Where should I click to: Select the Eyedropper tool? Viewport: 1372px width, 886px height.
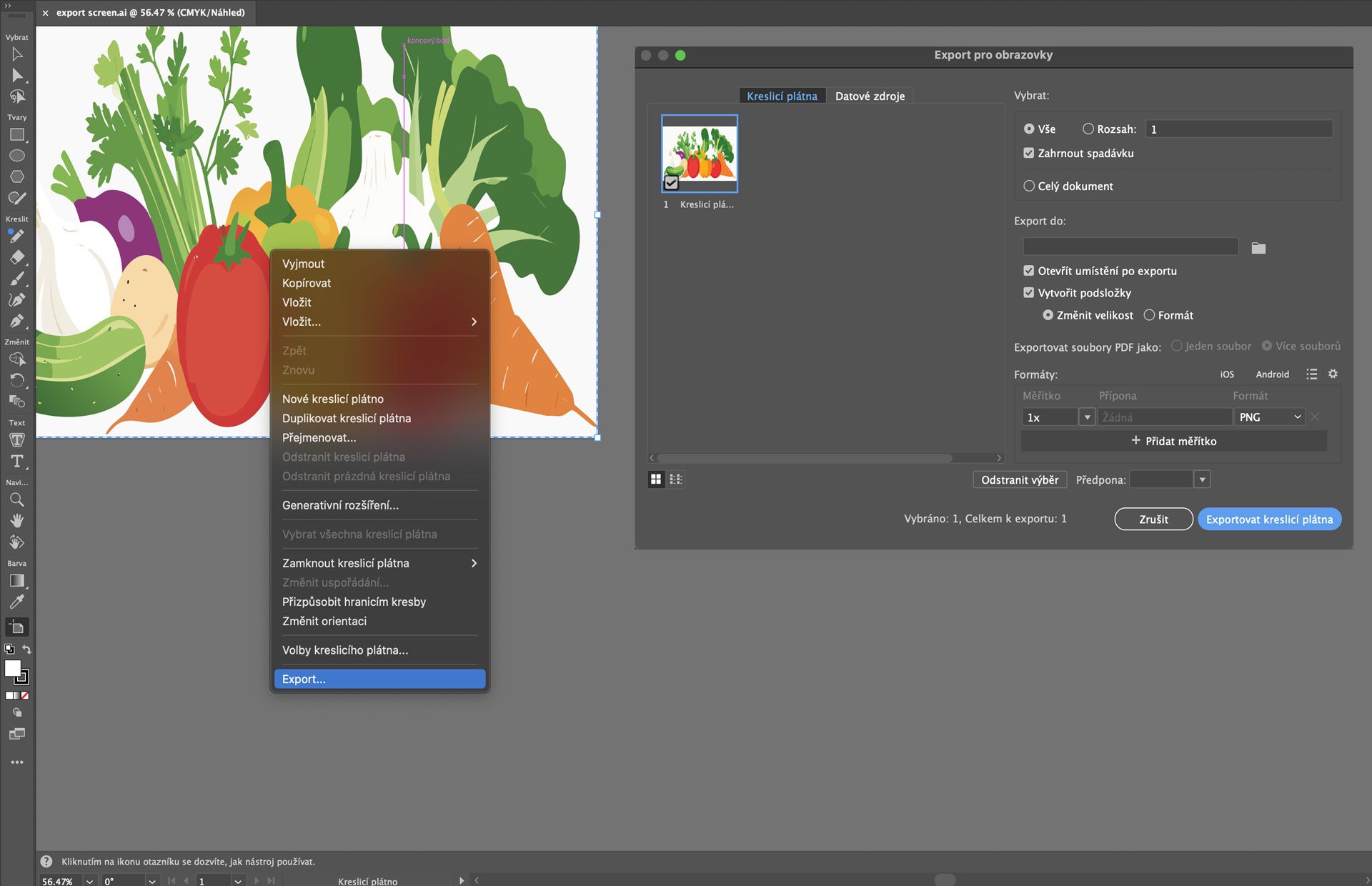[17, 602]
